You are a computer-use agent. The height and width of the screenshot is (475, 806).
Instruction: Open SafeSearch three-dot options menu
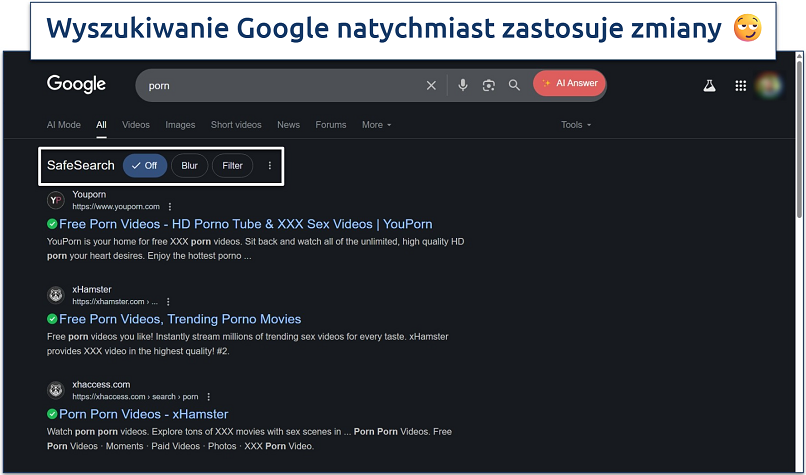click(269, 166)
